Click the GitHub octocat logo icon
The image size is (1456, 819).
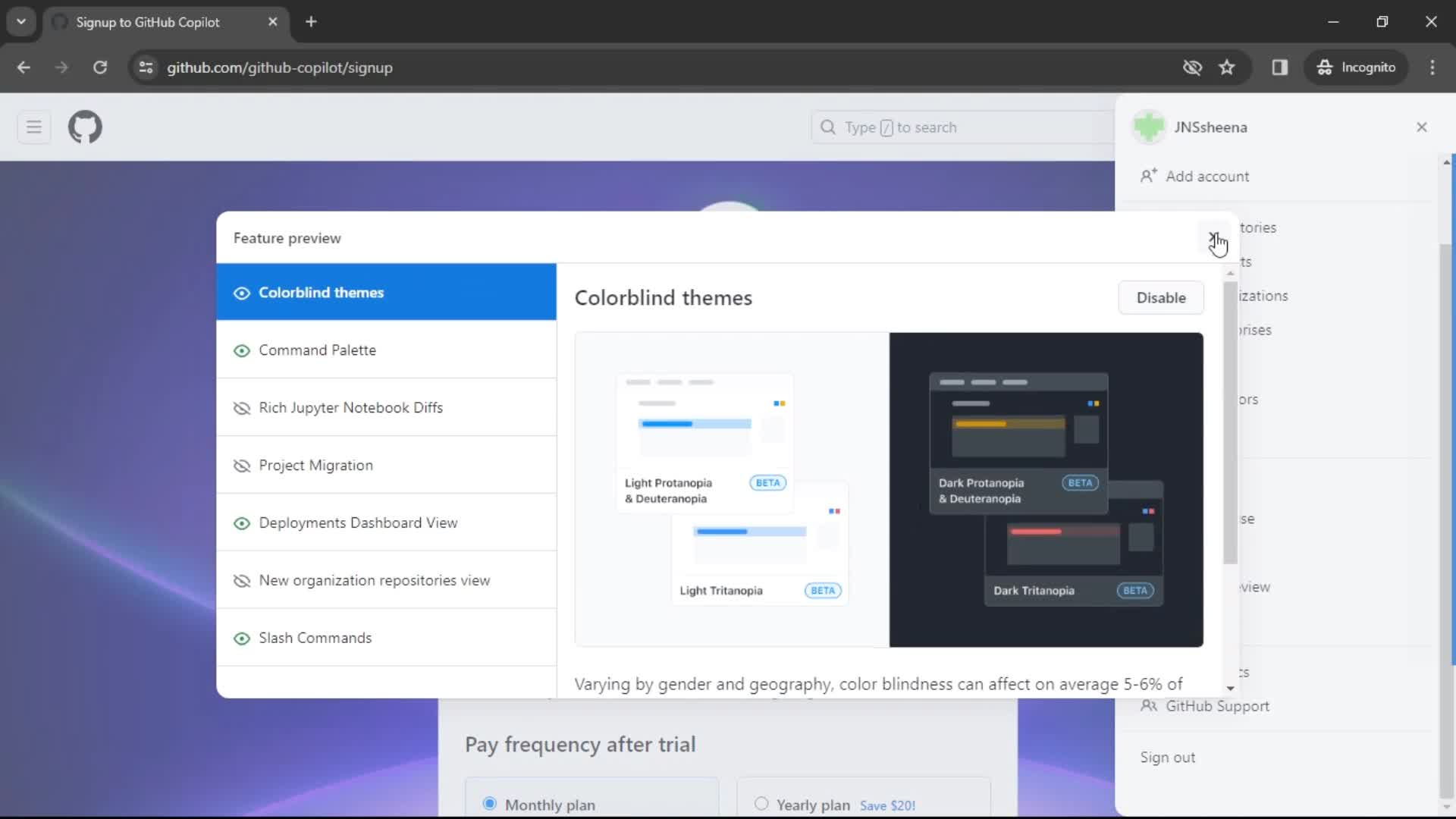(x=85, y=127)
